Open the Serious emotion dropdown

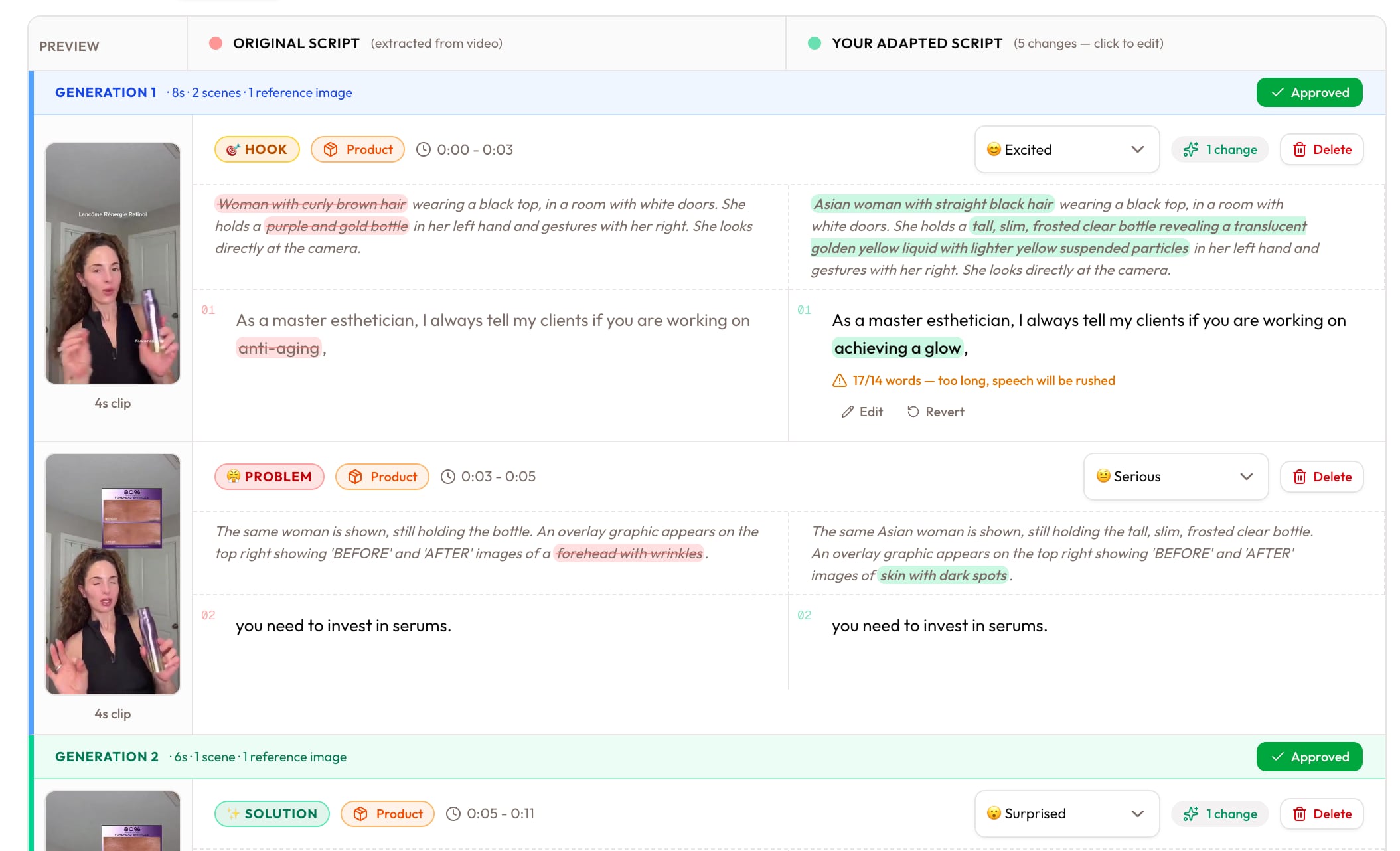(x=1176, y=477)
